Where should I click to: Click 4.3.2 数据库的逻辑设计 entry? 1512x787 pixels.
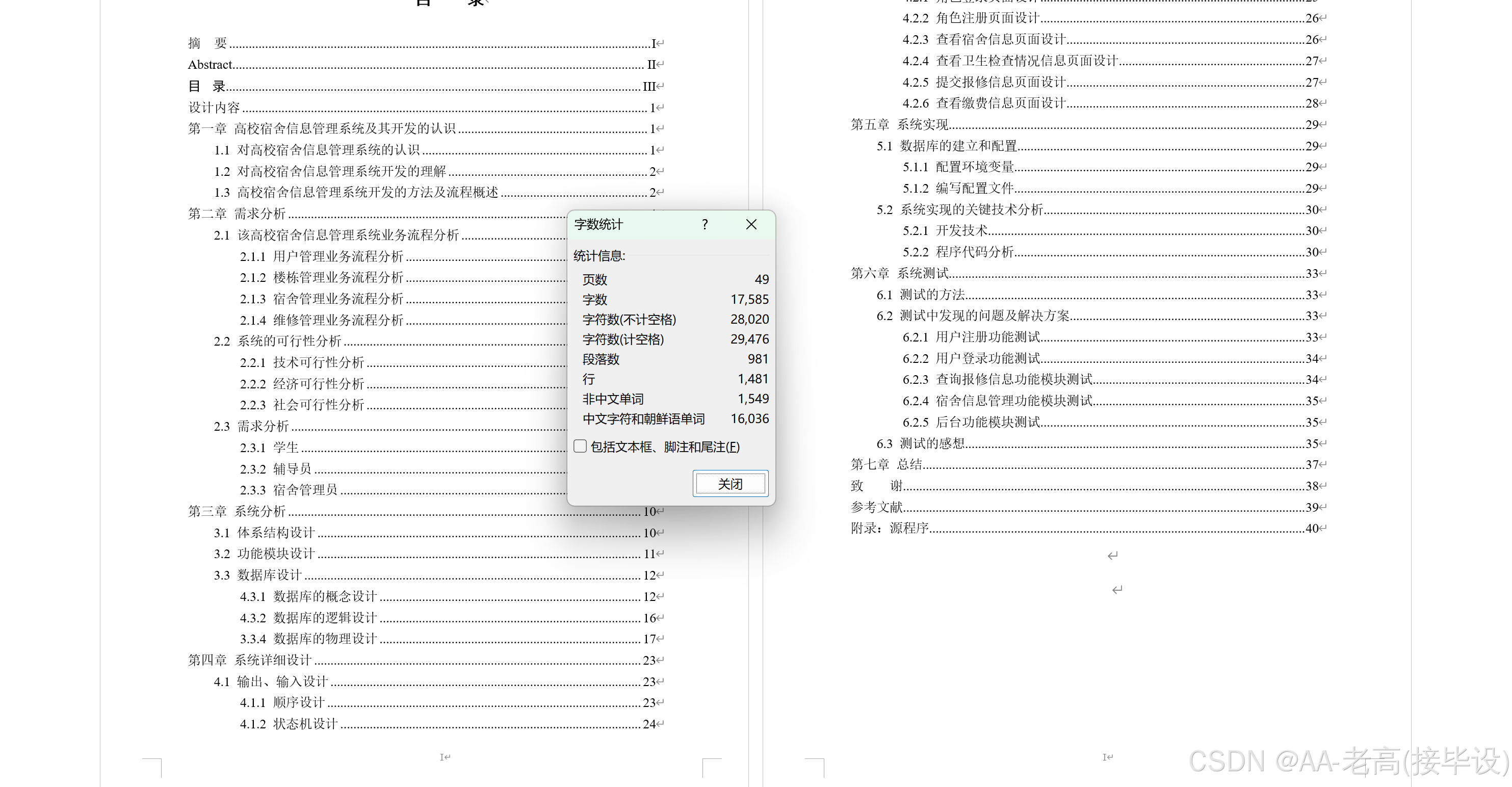click(x=308, y=618)
